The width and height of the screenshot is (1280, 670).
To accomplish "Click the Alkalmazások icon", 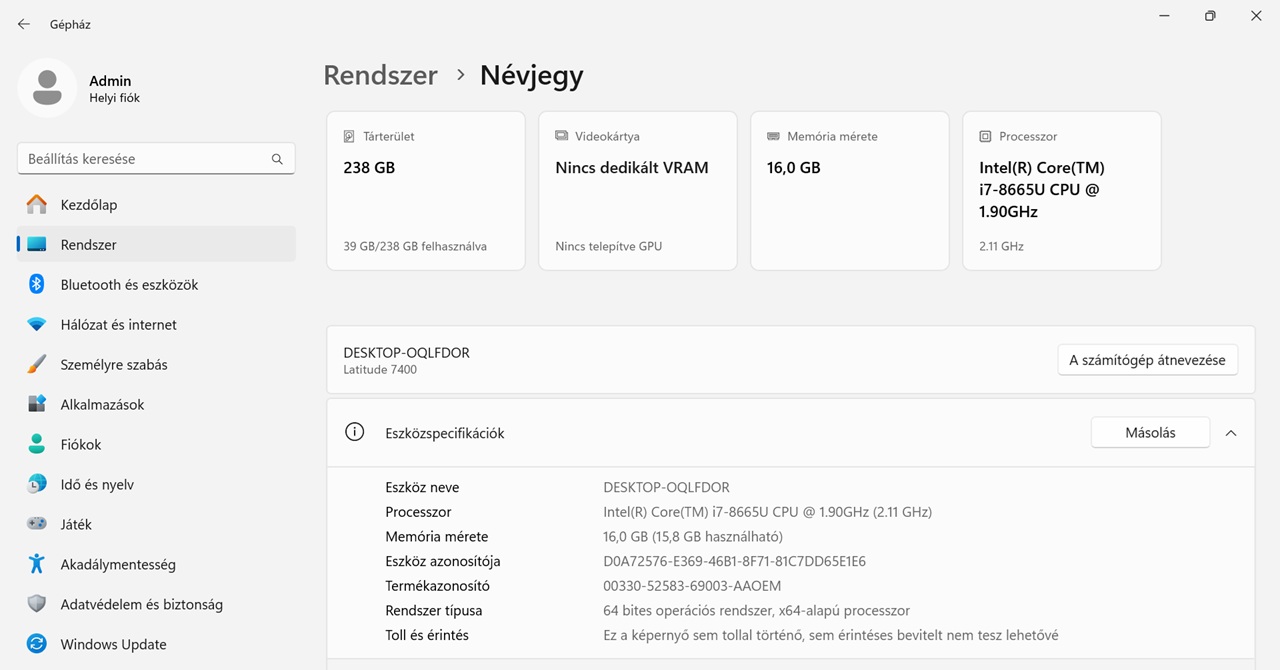I will pos(37,404).
